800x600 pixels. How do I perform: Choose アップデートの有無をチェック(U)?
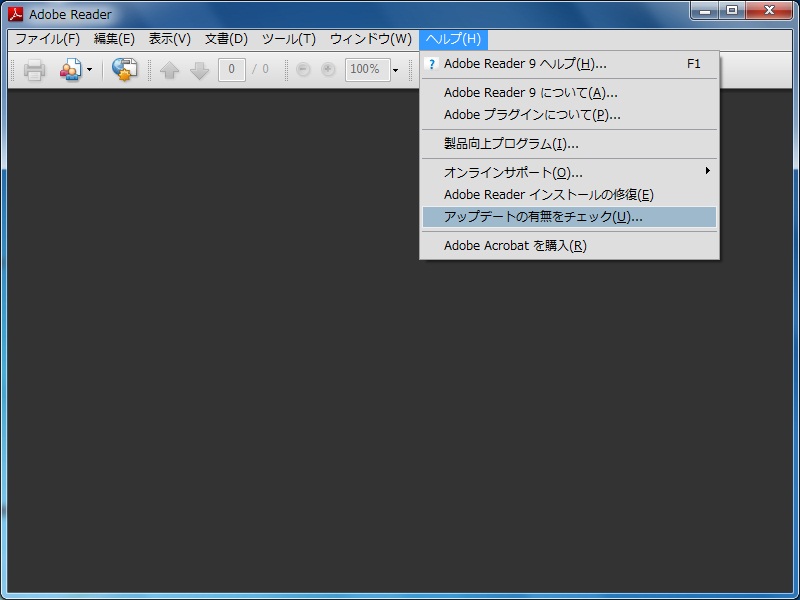(569, 217)
